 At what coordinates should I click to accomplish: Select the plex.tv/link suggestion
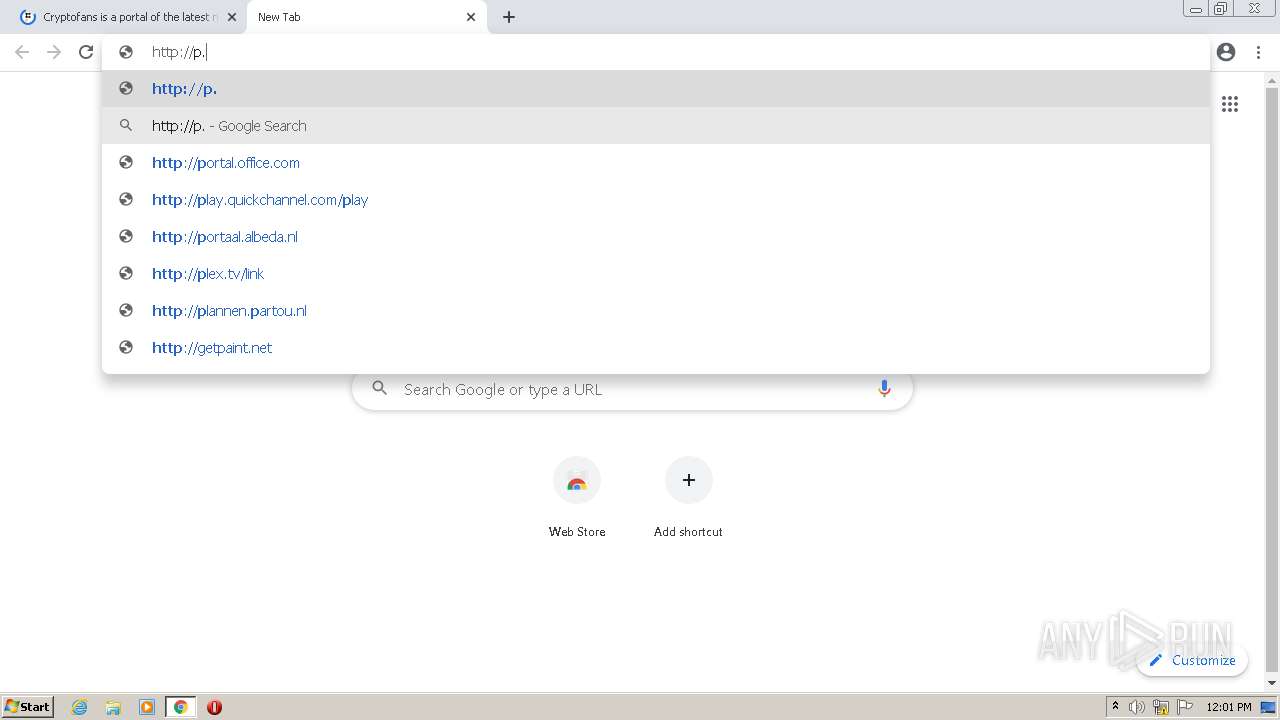tap(655, 273)
